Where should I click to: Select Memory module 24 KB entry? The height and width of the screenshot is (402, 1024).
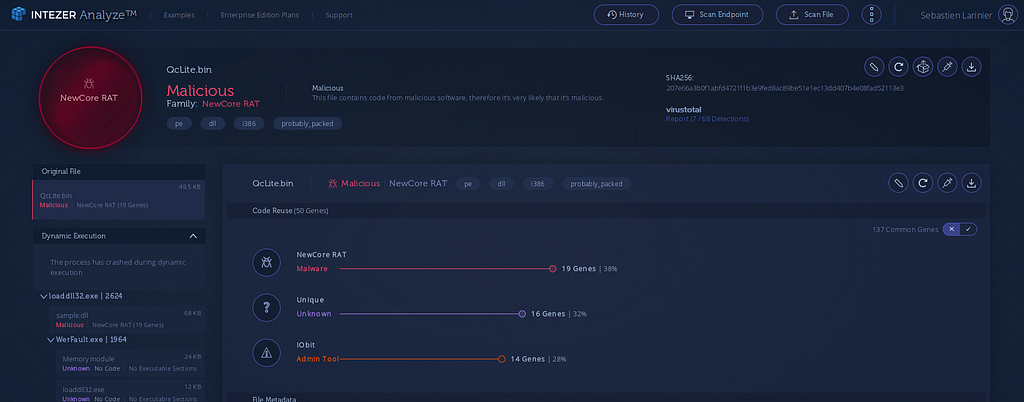click(129, 363)
